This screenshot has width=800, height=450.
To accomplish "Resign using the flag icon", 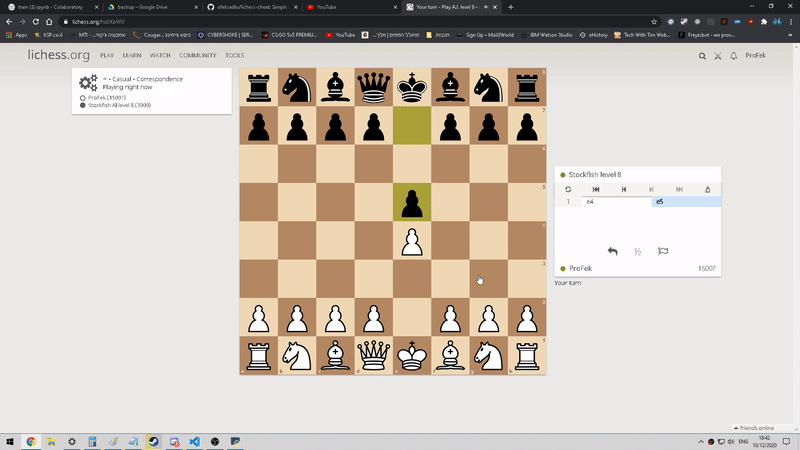I will pyautogui.click(x=663, y=252).
